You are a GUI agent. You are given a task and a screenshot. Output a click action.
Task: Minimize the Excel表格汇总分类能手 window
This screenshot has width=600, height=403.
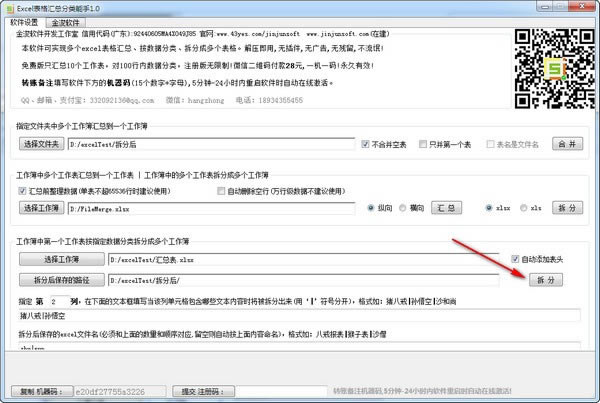tap(545, 7)
